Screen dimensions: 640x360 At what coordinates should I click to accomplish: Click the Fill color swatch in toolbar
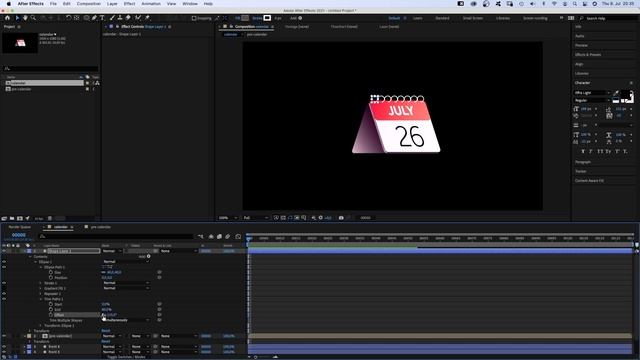tap(245, 18)
